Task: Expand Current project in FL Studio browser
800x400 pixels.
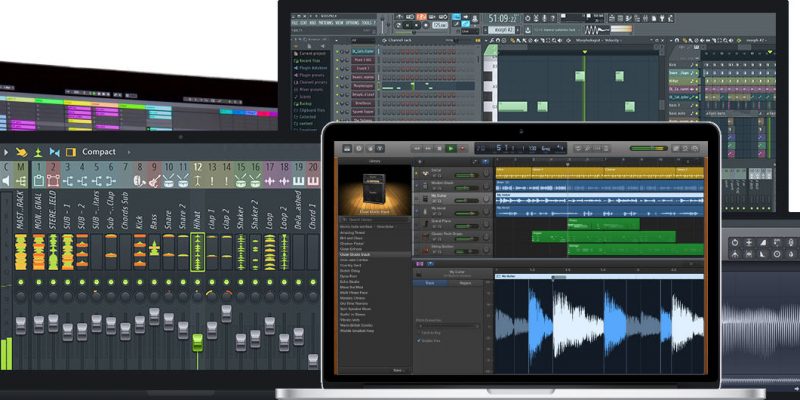Action: click(311, 53)
